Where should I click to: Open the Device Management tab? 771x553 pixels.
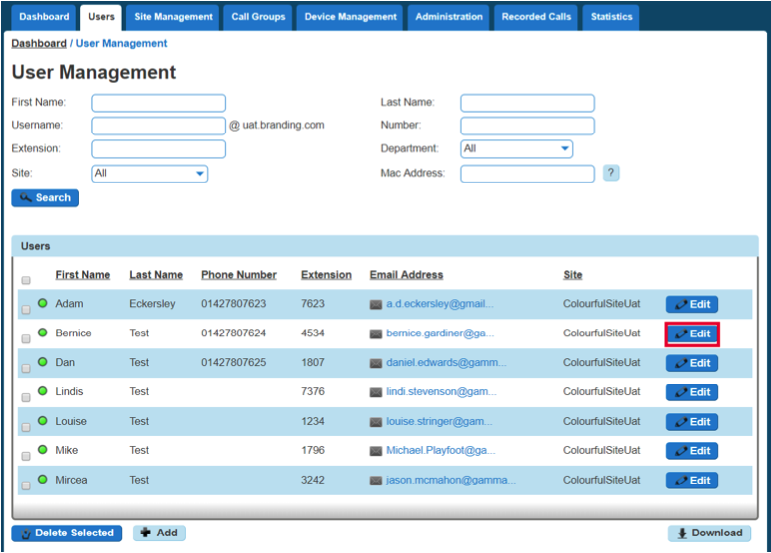[350, 17]
